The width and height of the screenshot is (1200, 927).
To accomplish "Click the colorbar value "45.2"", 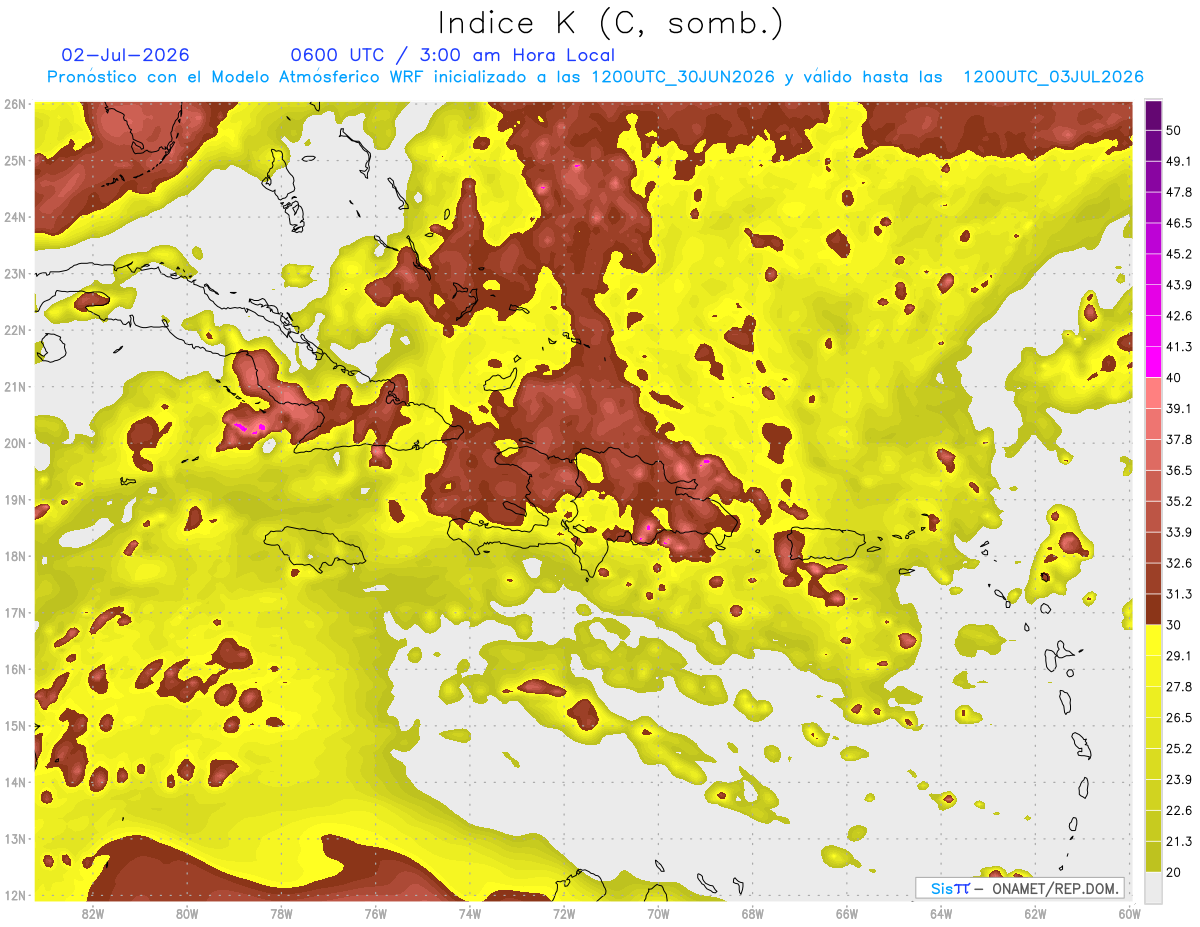I will (1179, 254).
